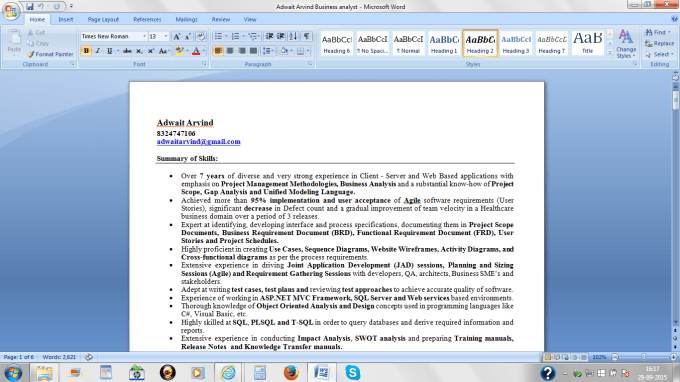The image size is (680, 382).
Task: Click word count in status bar
Action: pos(59,357)
